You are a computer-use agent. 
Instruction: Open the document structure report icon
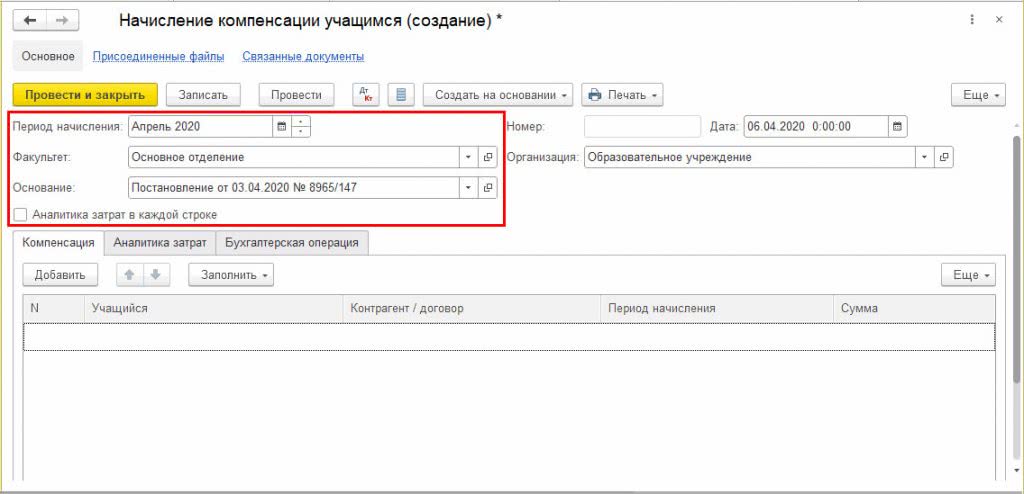400,95
